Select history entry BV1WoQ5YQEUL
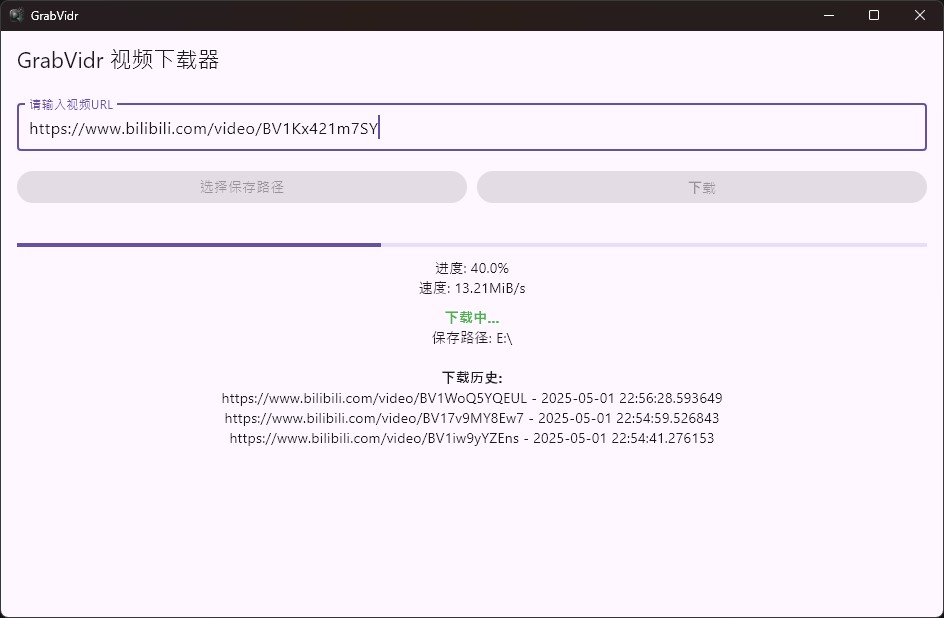This screenshot has width=944, height=618. 472,398
